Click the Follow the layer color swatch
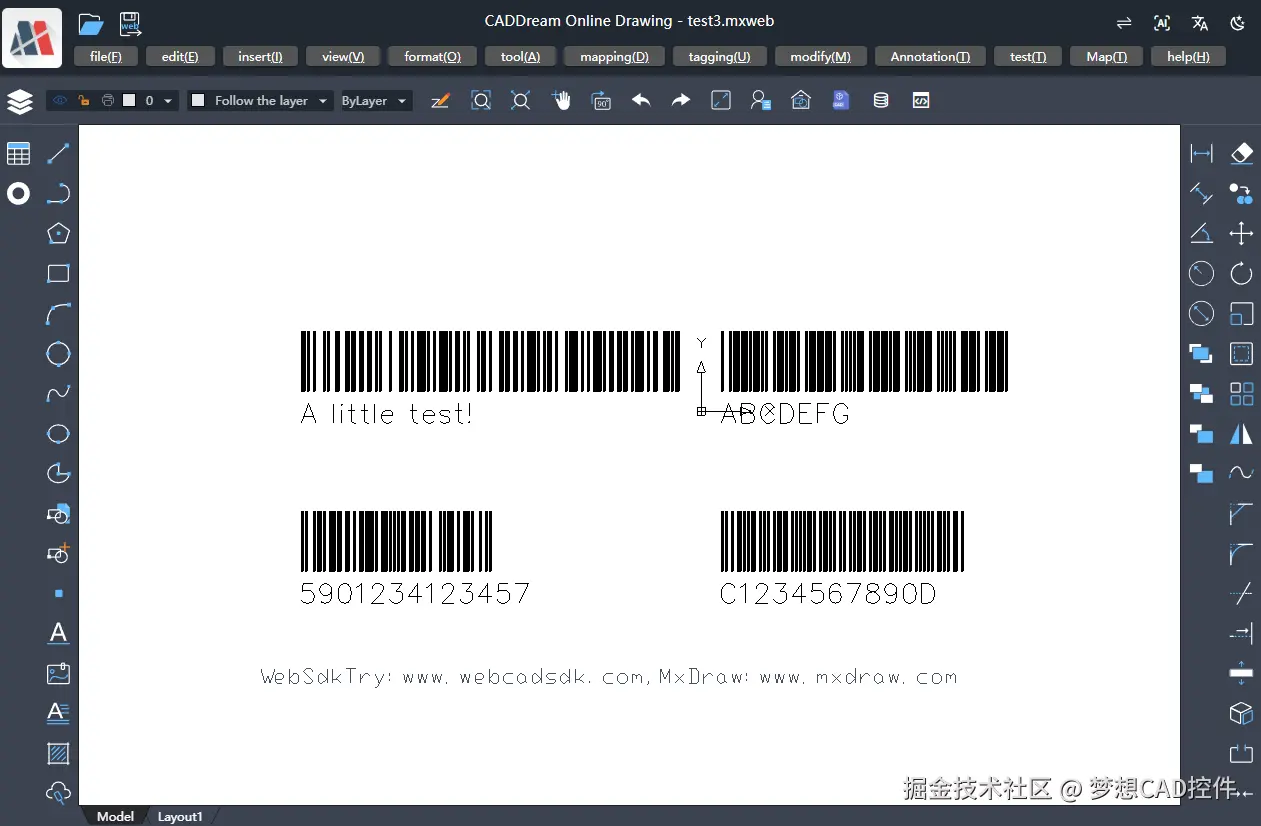This screenshot has height=826, width=1261. pos(198,101)
